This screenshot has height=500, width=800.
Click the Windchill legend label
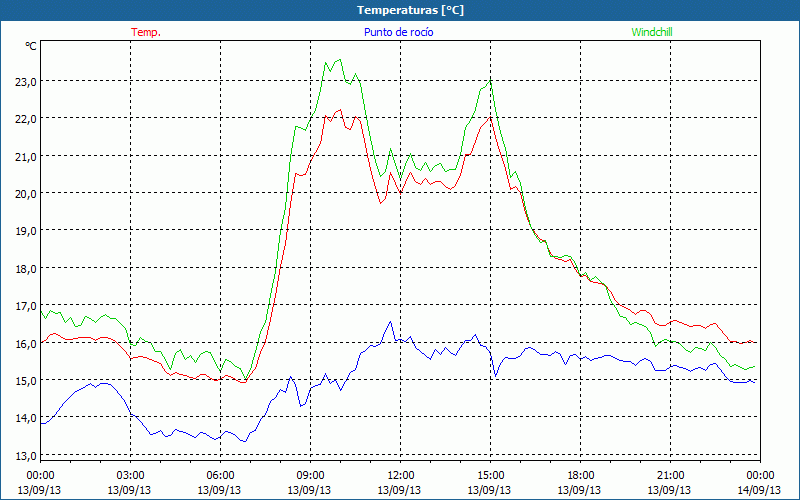[x=652, y=32]
